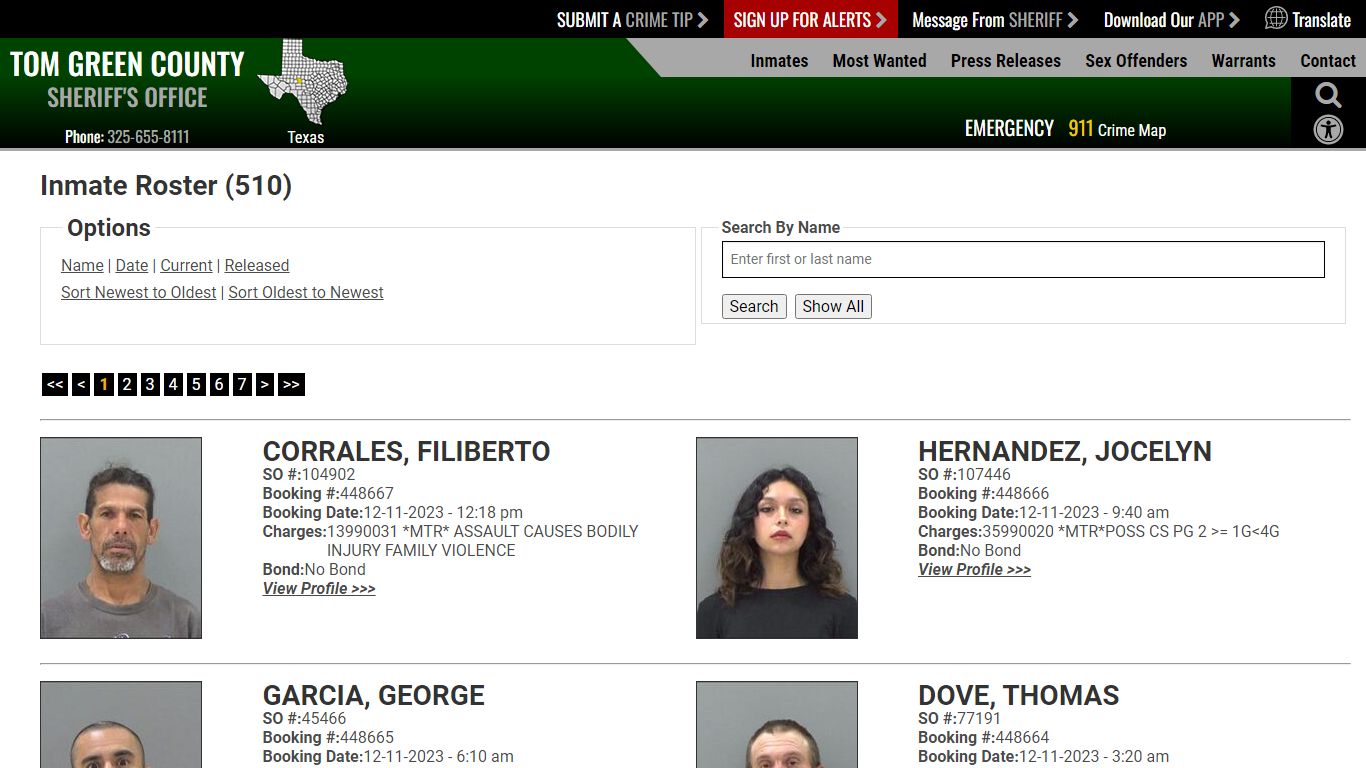
Task: Open the search magnifier icon
Action: (1328, 95)
